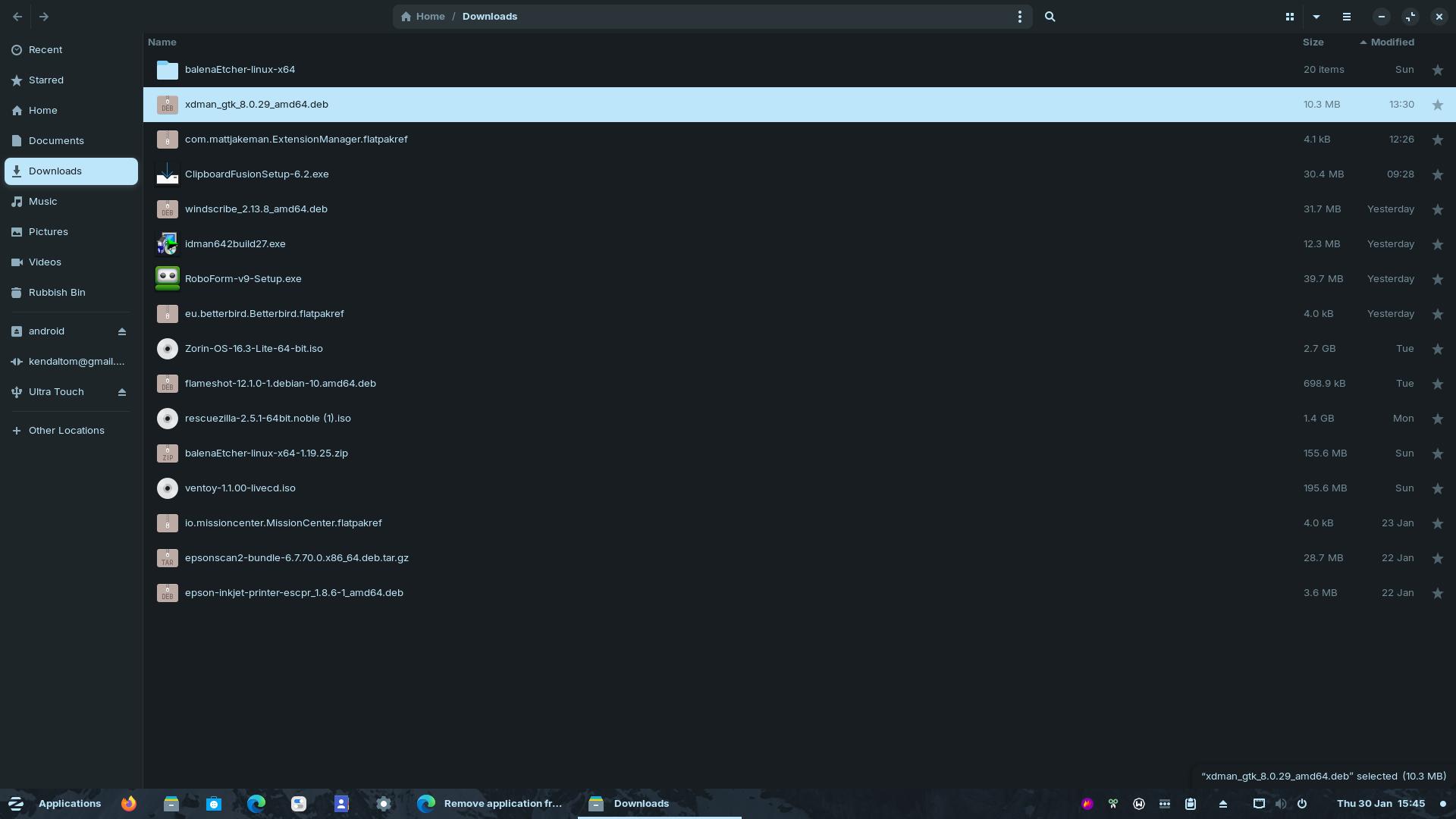Open the hamburger main menu
The image size is (1456, 819).
coord(1347,16)
